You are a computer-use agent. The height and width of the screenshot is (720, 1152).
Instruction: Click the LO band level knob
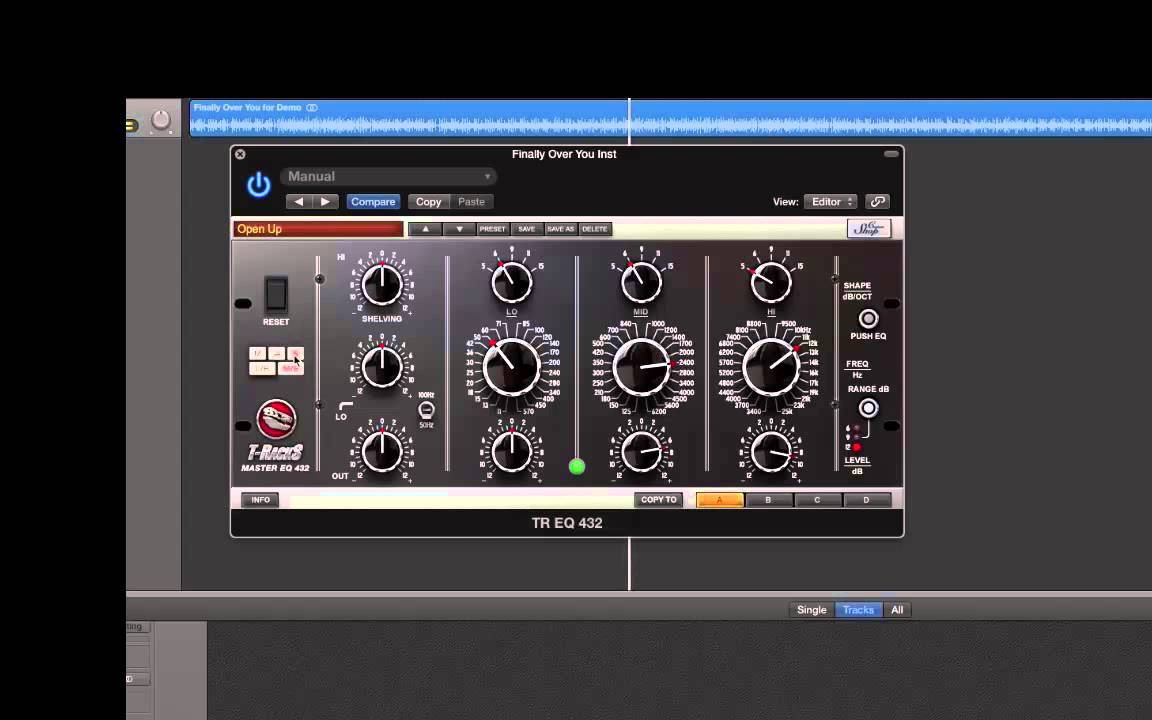pos(511,451)
